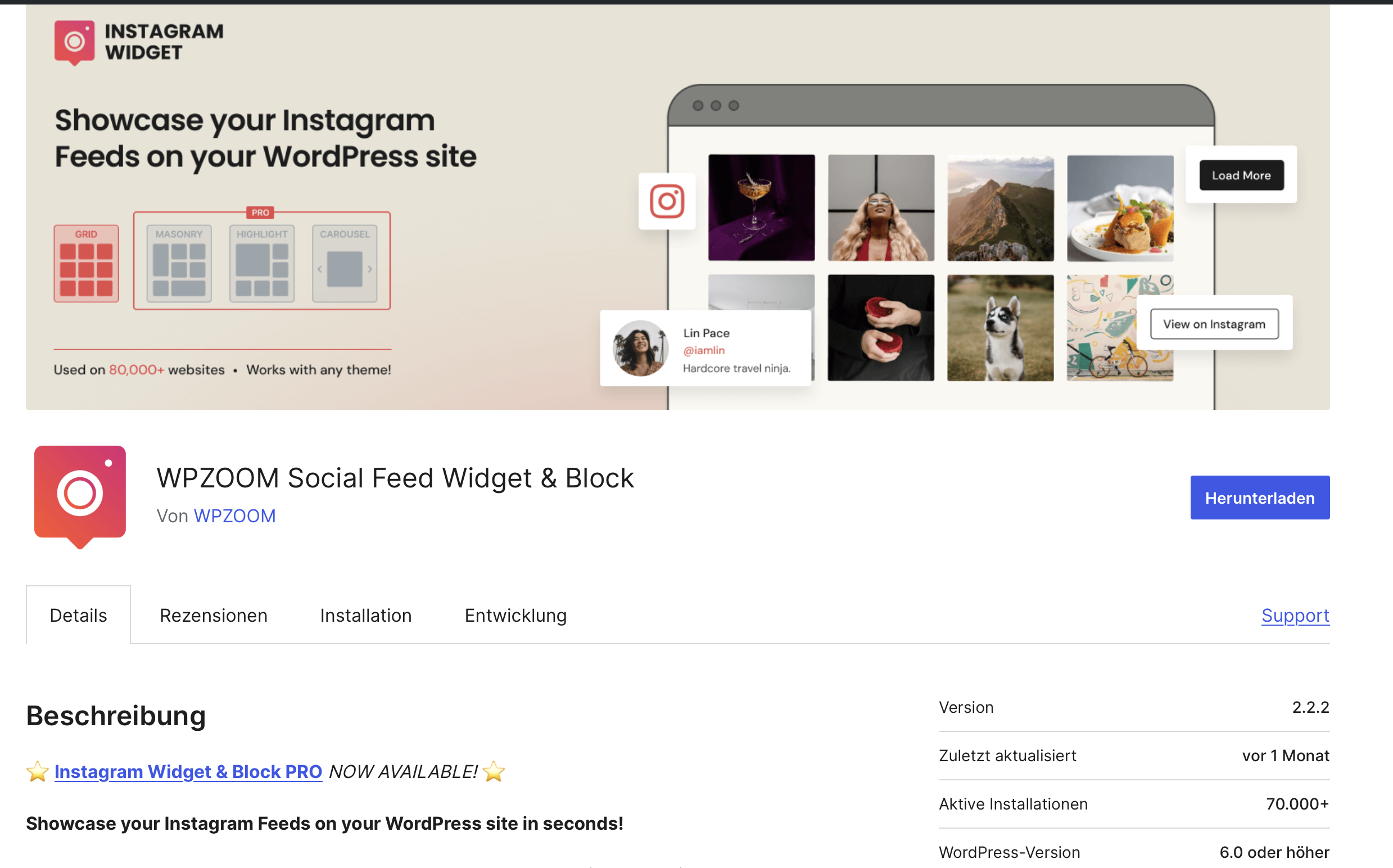This screenshot has width=1393, height=868.
Task: Click the 'Aktive Installationen' label
Action: [1013, 803]
